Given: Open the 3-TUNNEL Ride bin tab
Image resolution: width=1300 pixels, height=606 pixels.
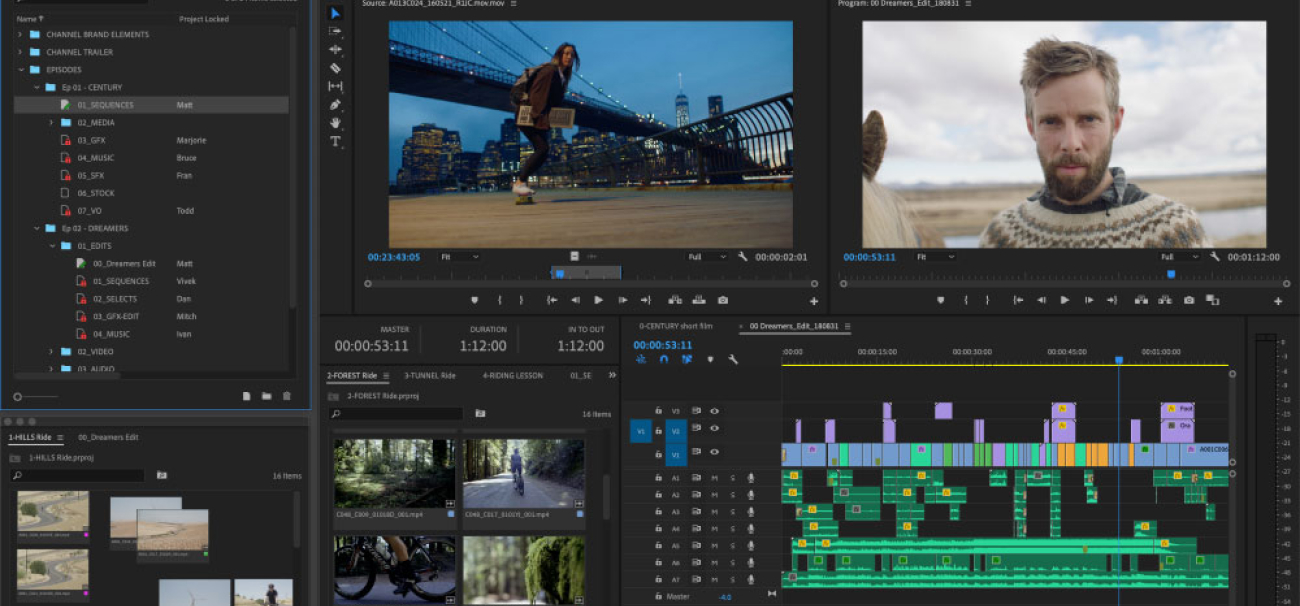Looking at the screenshot, I should 429,376.
